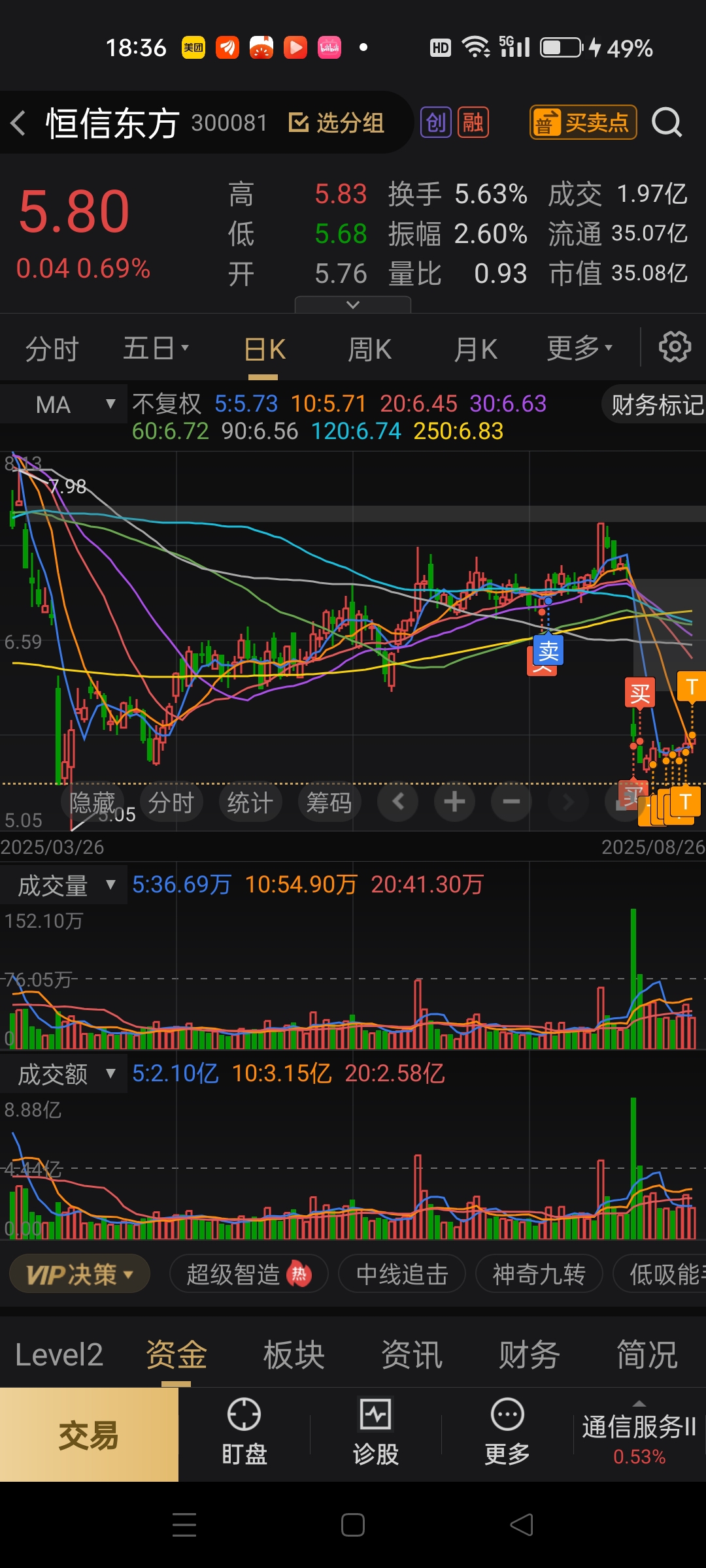The height and width of the screenshot is (1568, 706).
Task: Tap the 统计 chart button
Action: pyautogui.click(x=250, y=802)
